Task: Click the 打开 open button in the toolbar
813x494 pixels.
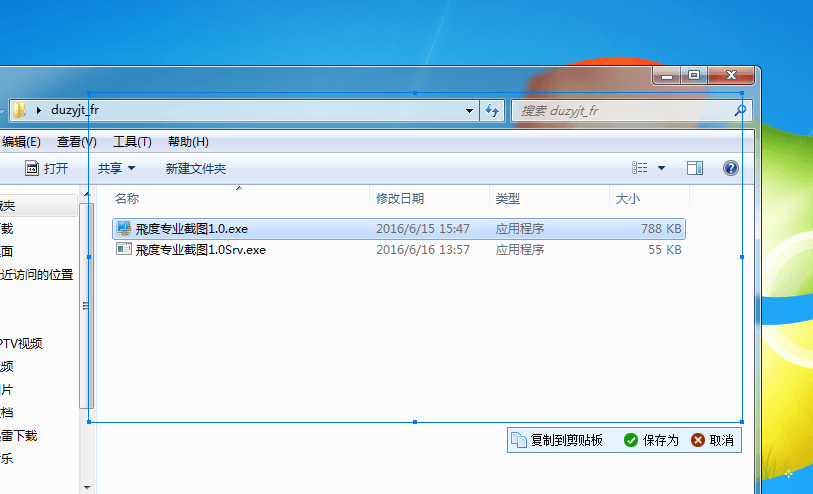Action: pyautogui.click(x=46, y=169)
